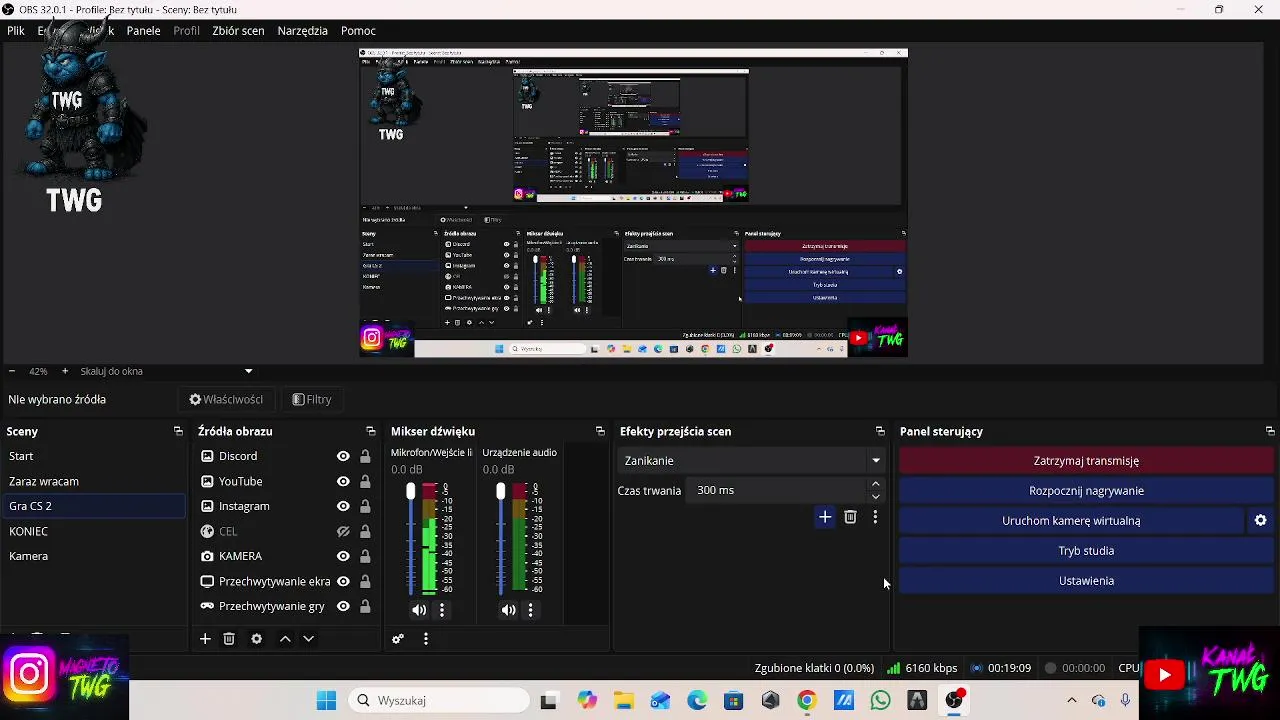Toggle lock on the Discord source
Screen dimensions: 1280x720
(x=365, y=456)
